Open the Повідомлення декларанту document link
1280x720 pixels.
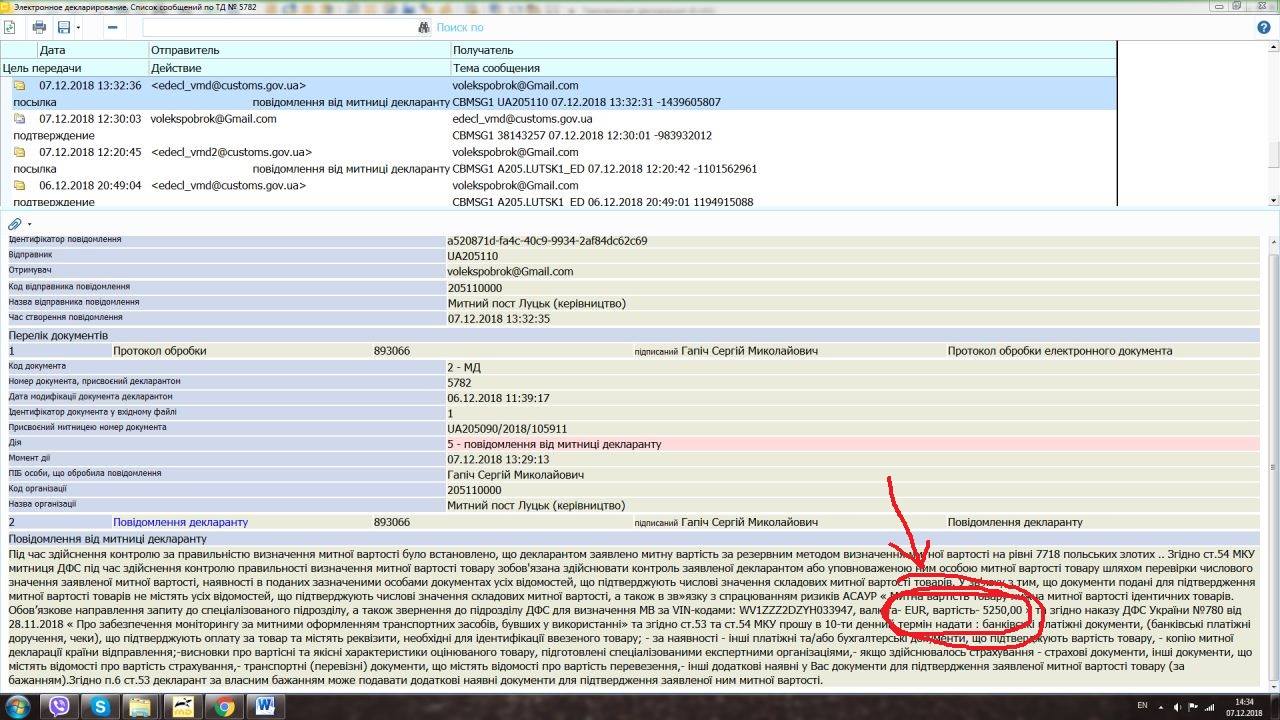coord(166,522)
